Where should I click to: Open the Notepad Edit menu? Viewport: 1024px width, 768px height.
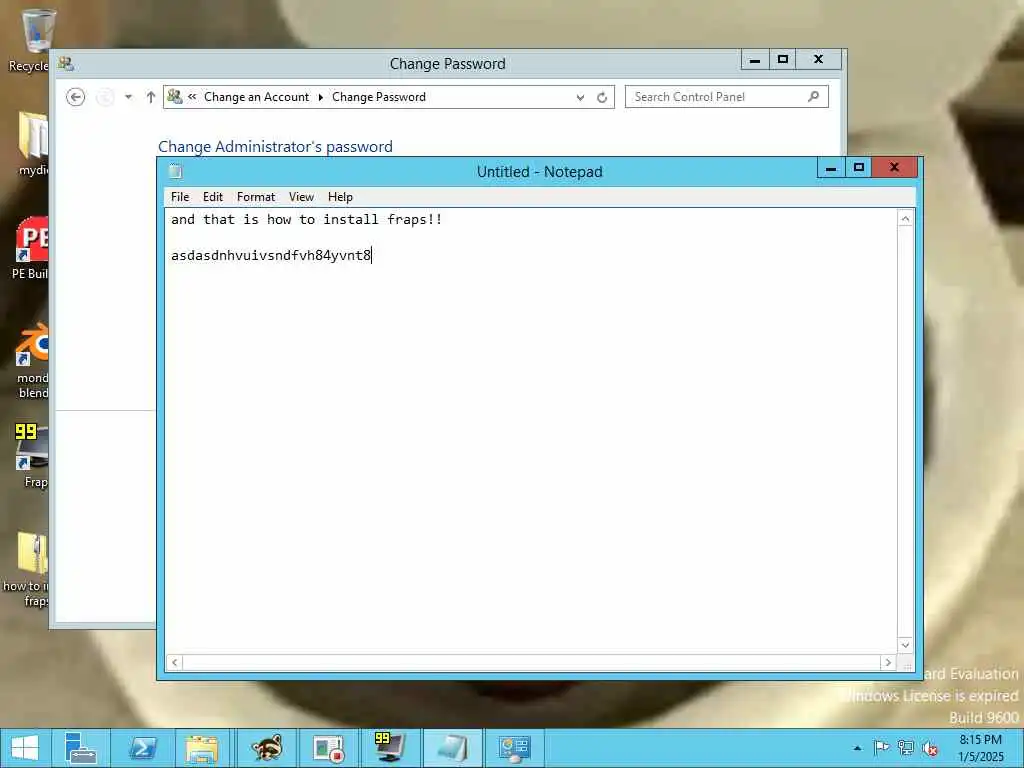pyautogui.click(x=212, y=197)
